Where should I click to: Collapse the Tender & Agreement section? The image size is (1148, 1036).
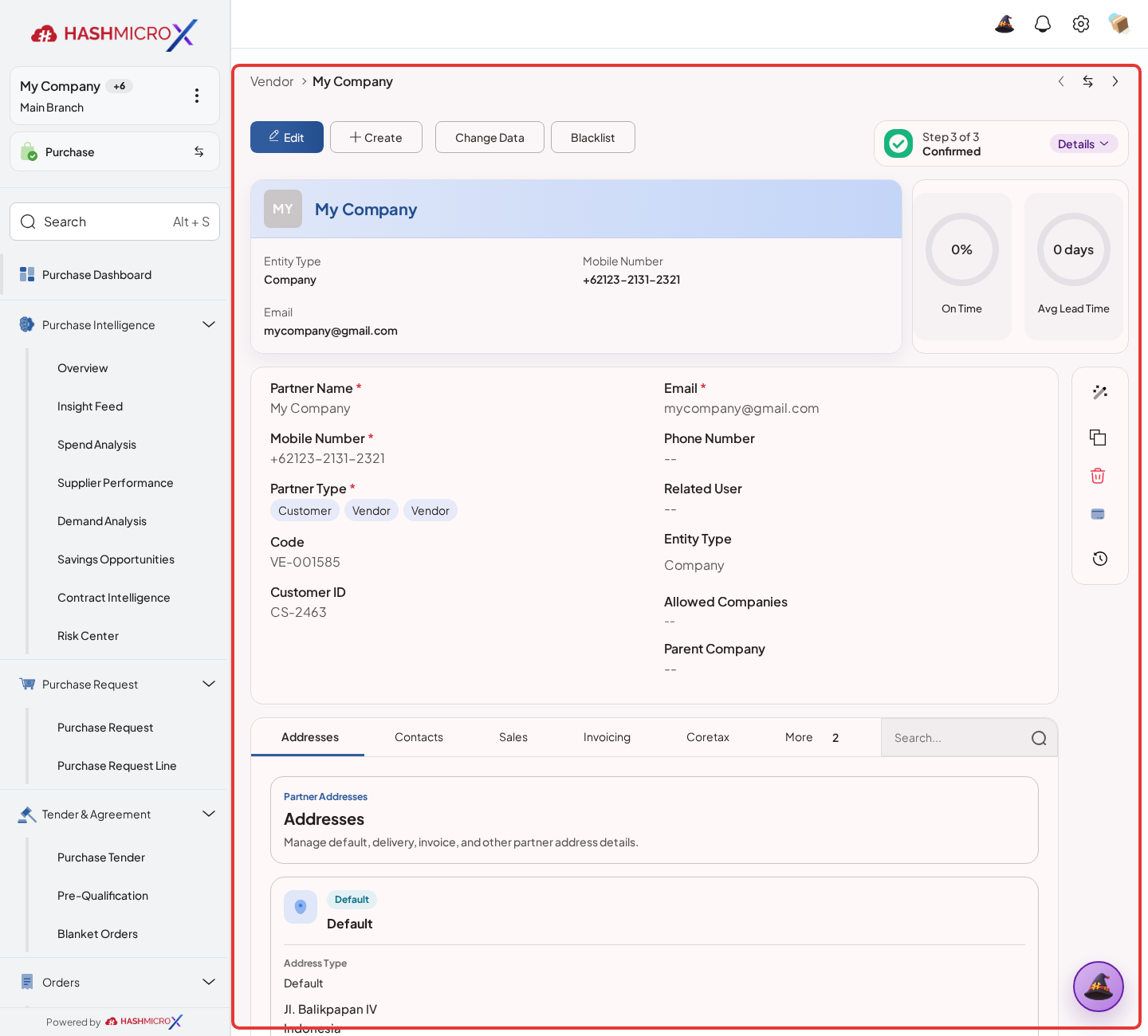[209, 814]
